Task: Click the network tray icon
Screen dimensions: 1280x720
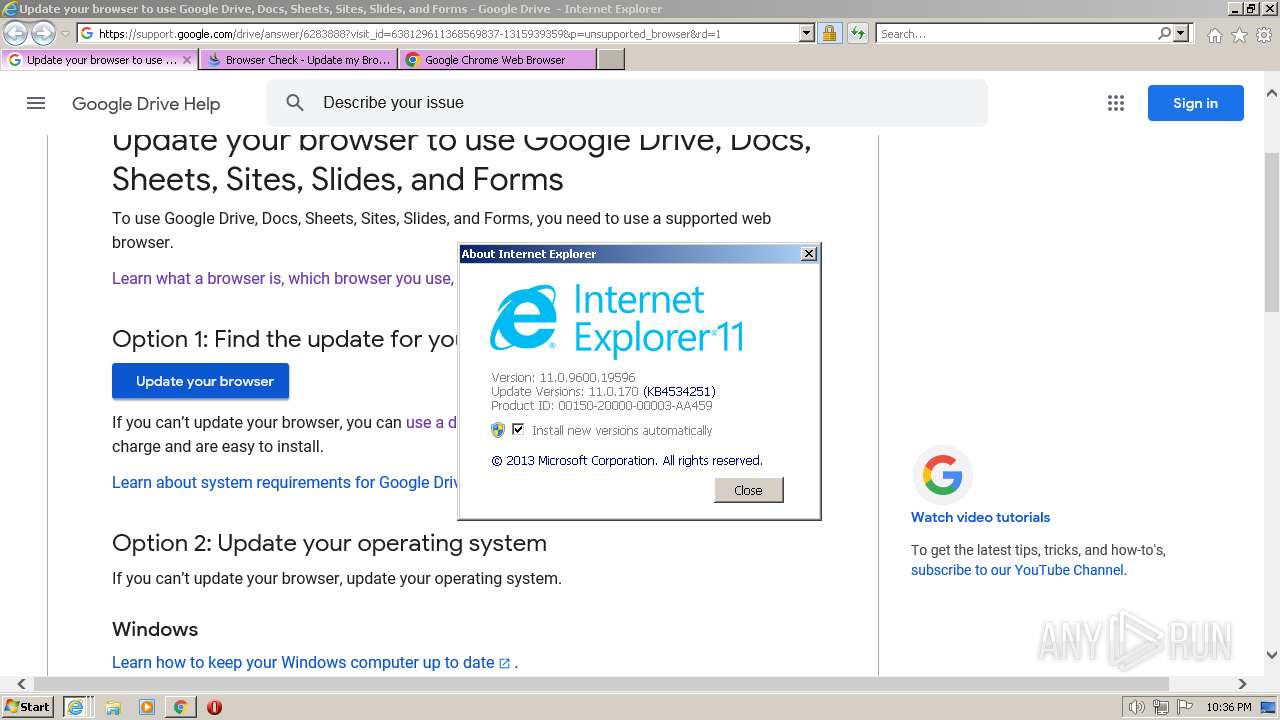Action: pos(1161,707)
